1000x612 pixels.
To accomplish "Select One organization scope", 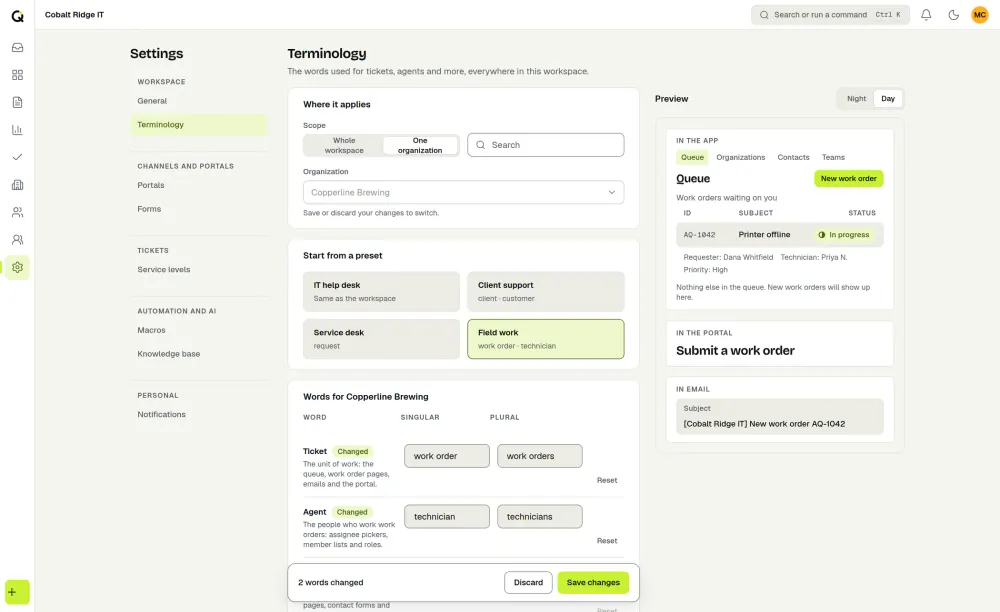I will 420,145.
